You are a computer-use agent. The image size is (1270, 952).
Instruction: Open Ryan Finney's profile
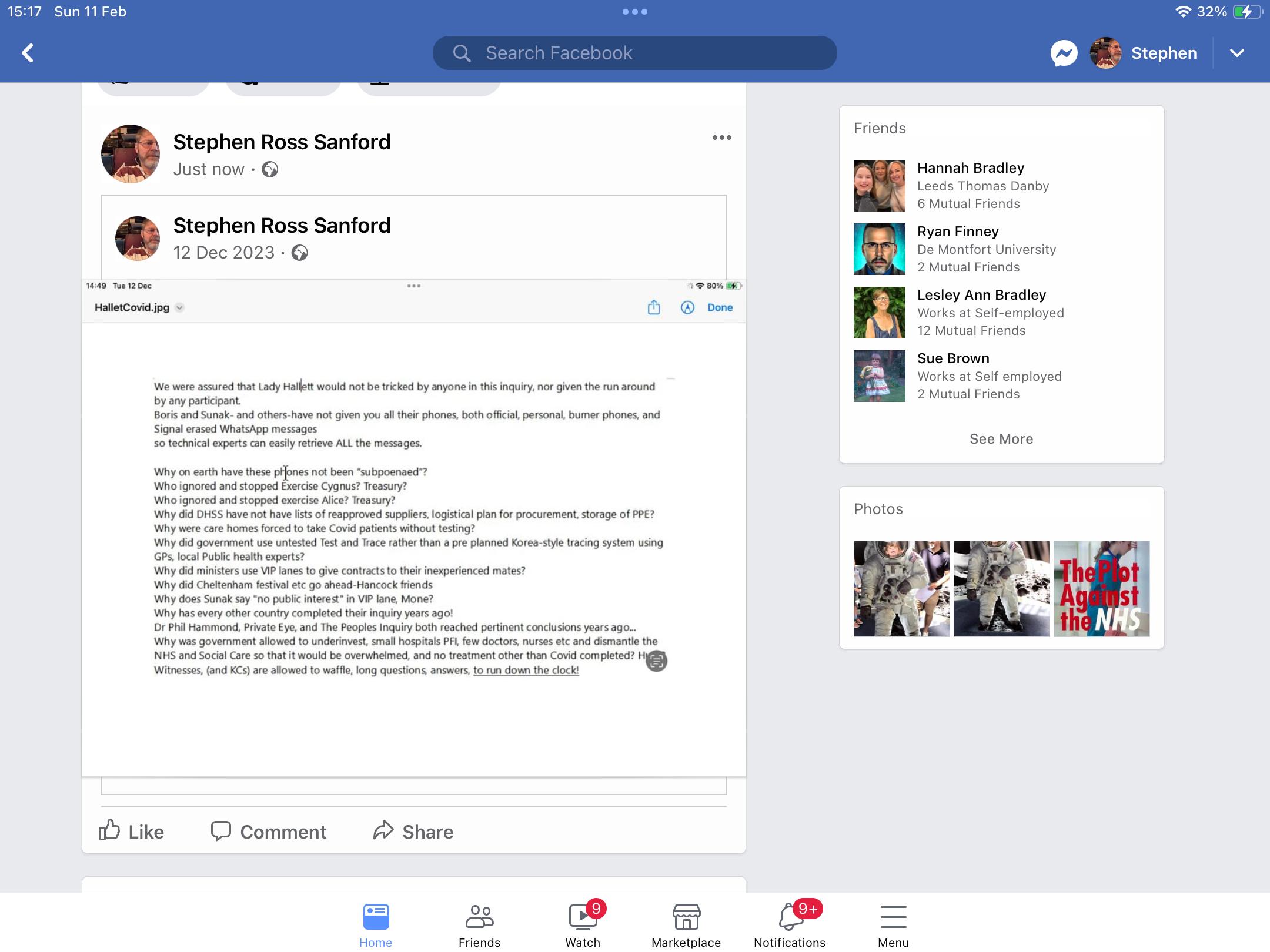(958, 232)
